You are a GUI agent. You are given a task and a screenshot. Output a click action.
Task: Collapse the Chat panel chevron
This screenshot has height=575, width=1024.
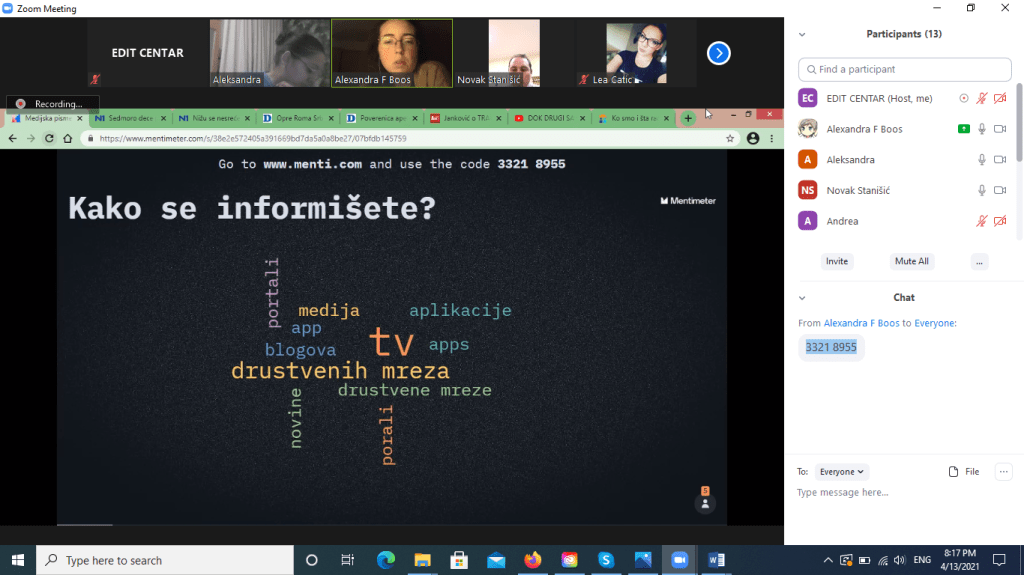tap(802, 298)
